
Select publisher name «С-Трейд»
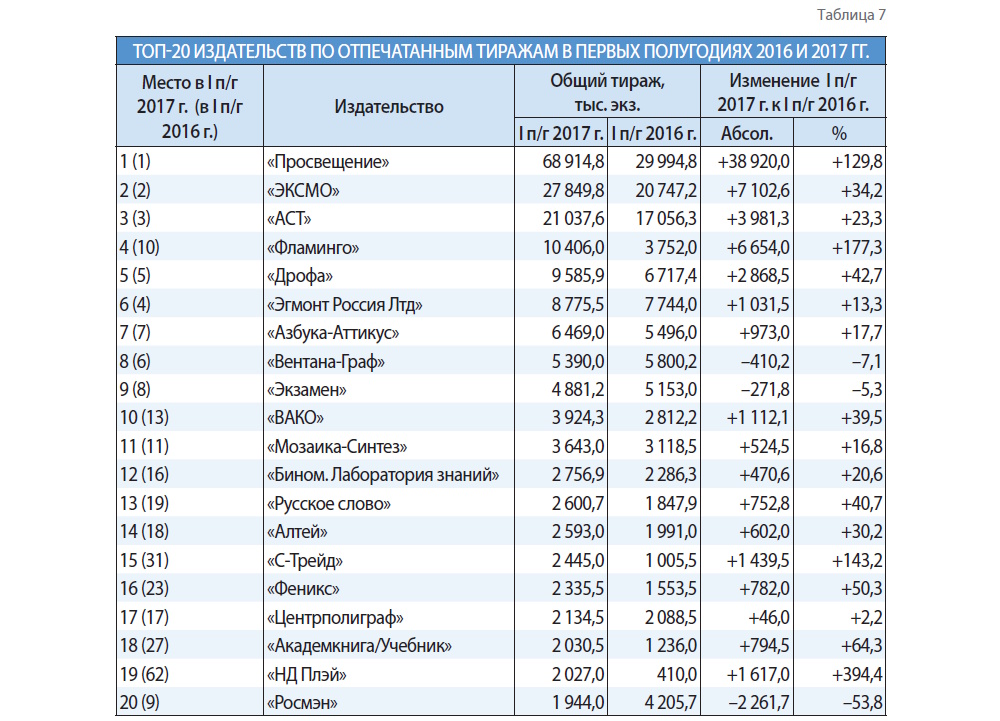305,560
